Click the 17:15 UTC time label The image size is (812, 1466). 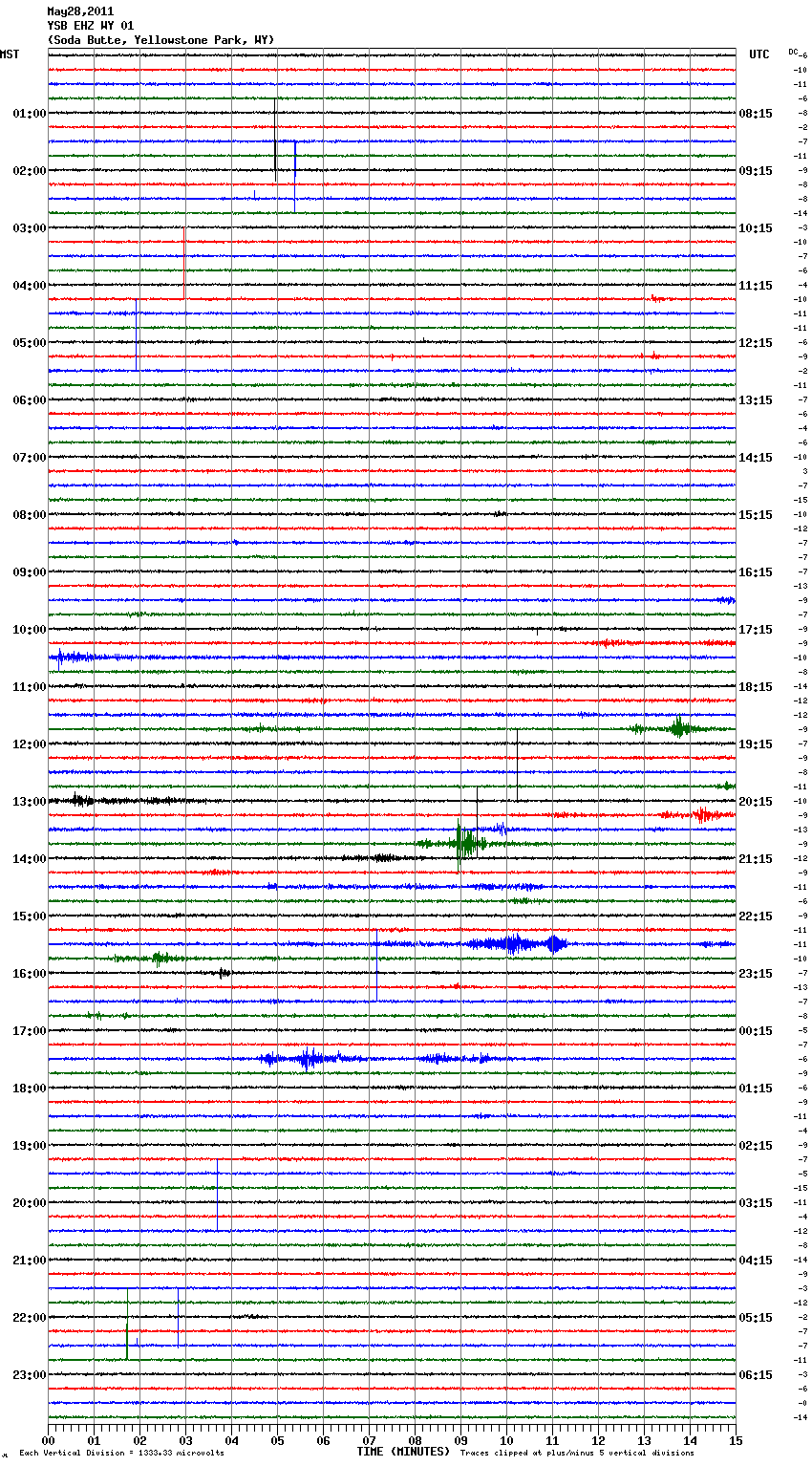(x=756, y=630)
